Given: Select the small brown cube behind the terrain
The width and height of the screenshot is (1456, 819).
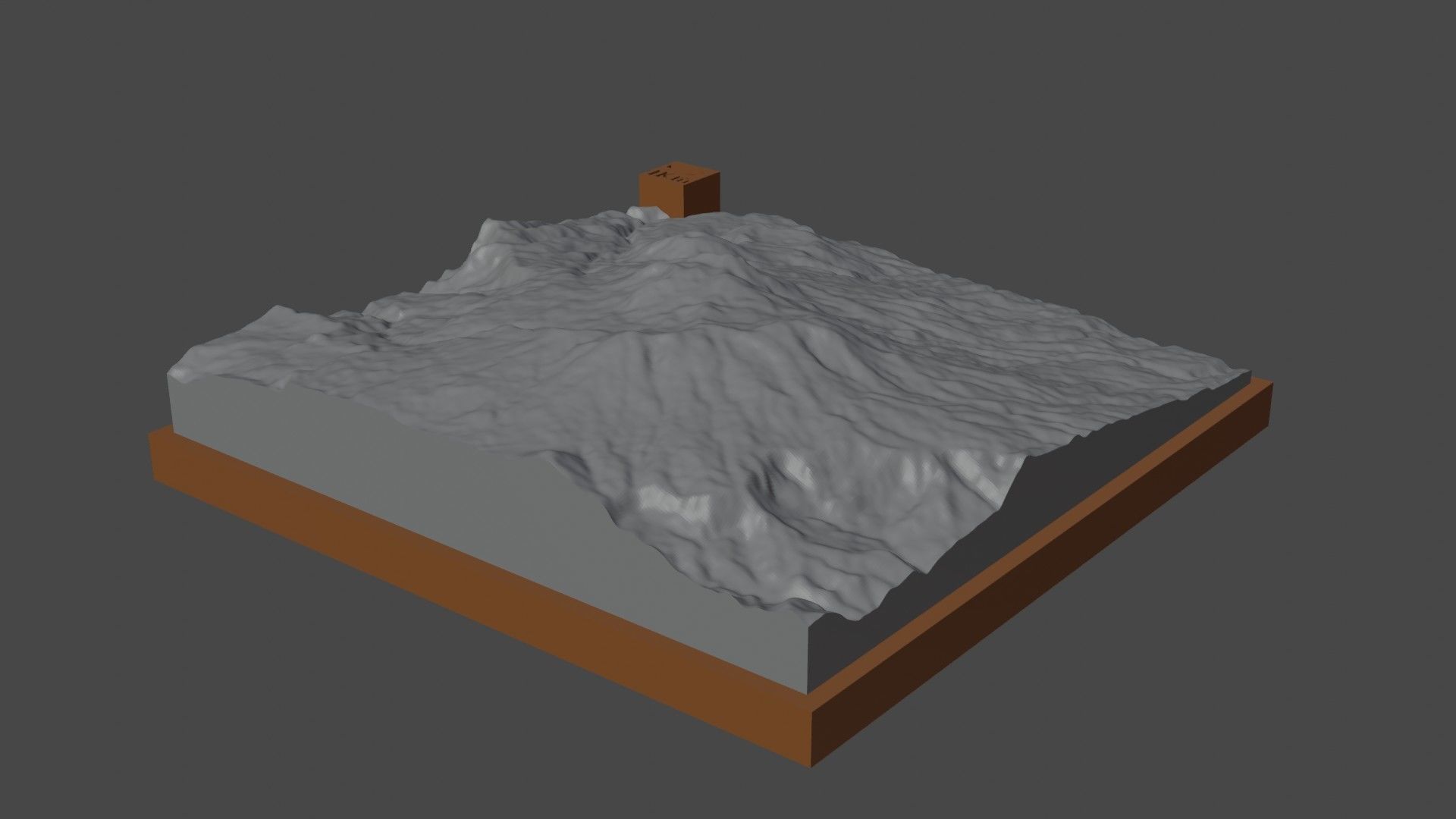Looking at the screenshot, I should point(678,190).
